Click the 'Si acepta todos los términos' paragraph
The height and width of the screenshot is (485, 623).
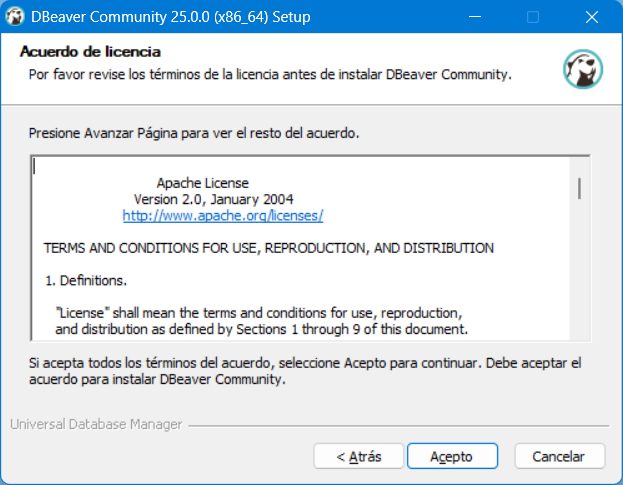click(305, 371)
